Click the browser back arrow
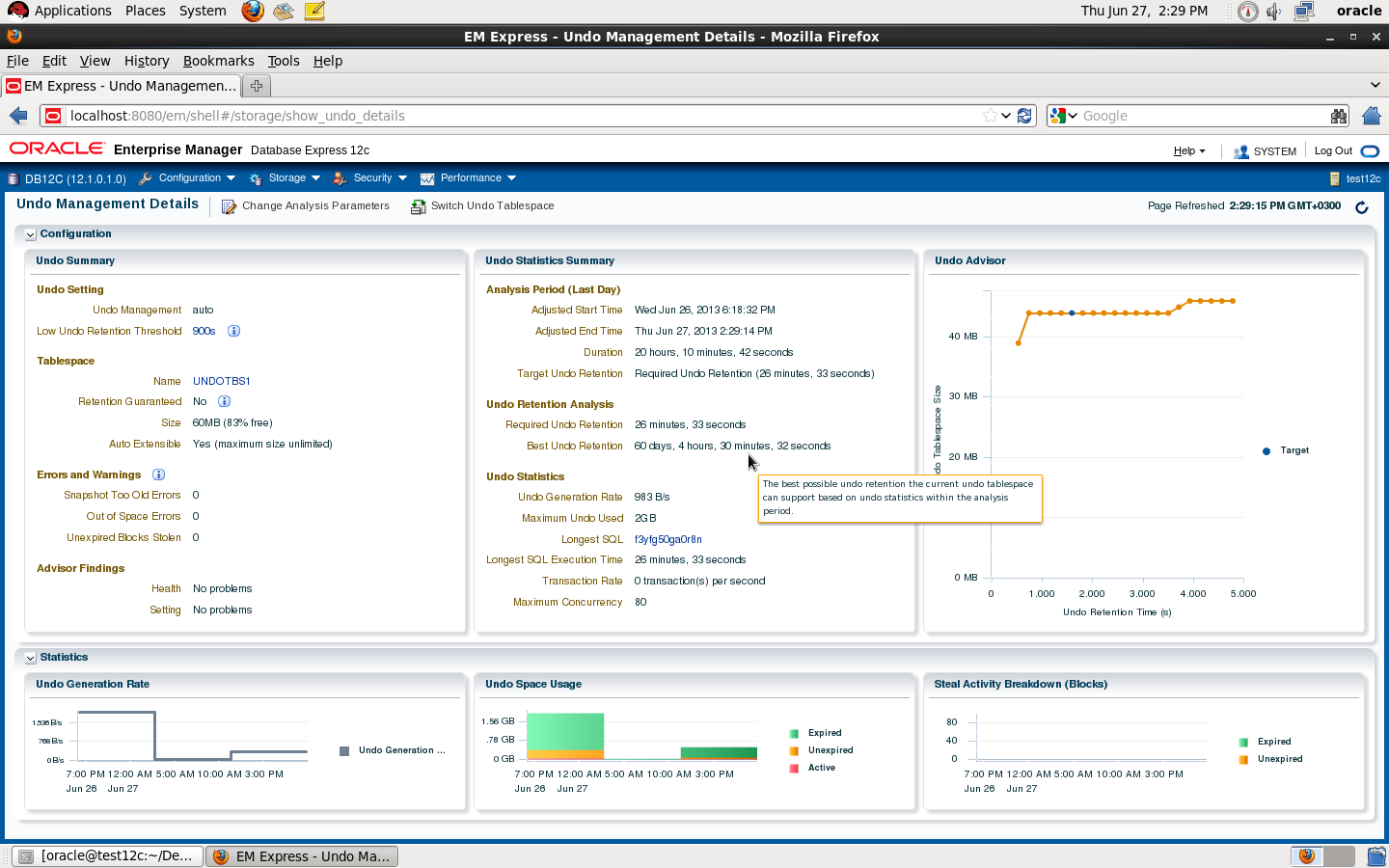The height and width of the screenshot is (868, 1389). pos(18,116)
